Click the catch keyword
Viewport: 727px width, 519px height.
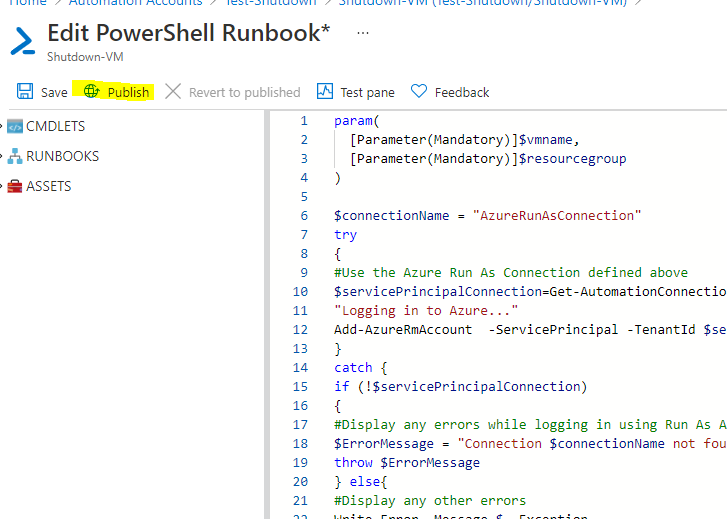tap(353, 368)
